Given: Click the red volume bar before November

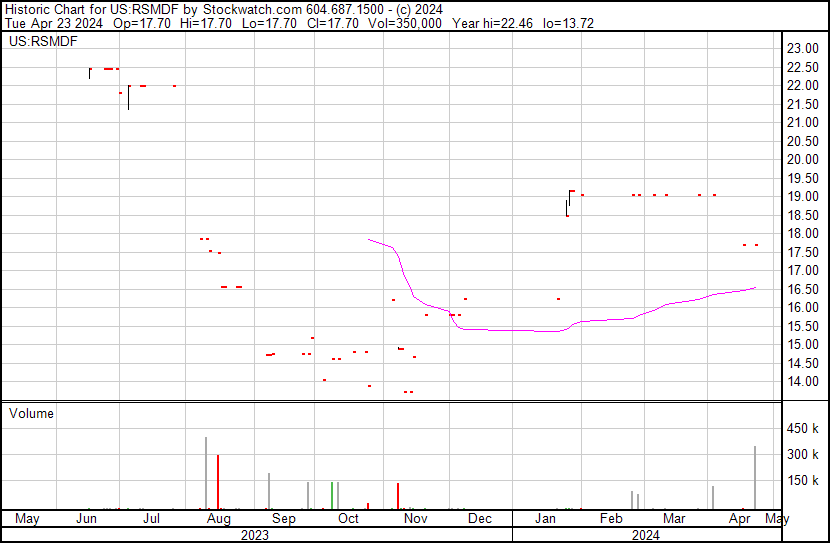Looking at the screenshot, I should tap(398, 495).
